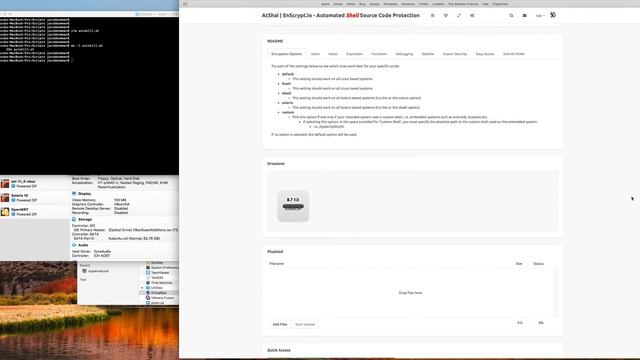Click the 'Drag files here' upload area

click(411, 293)
